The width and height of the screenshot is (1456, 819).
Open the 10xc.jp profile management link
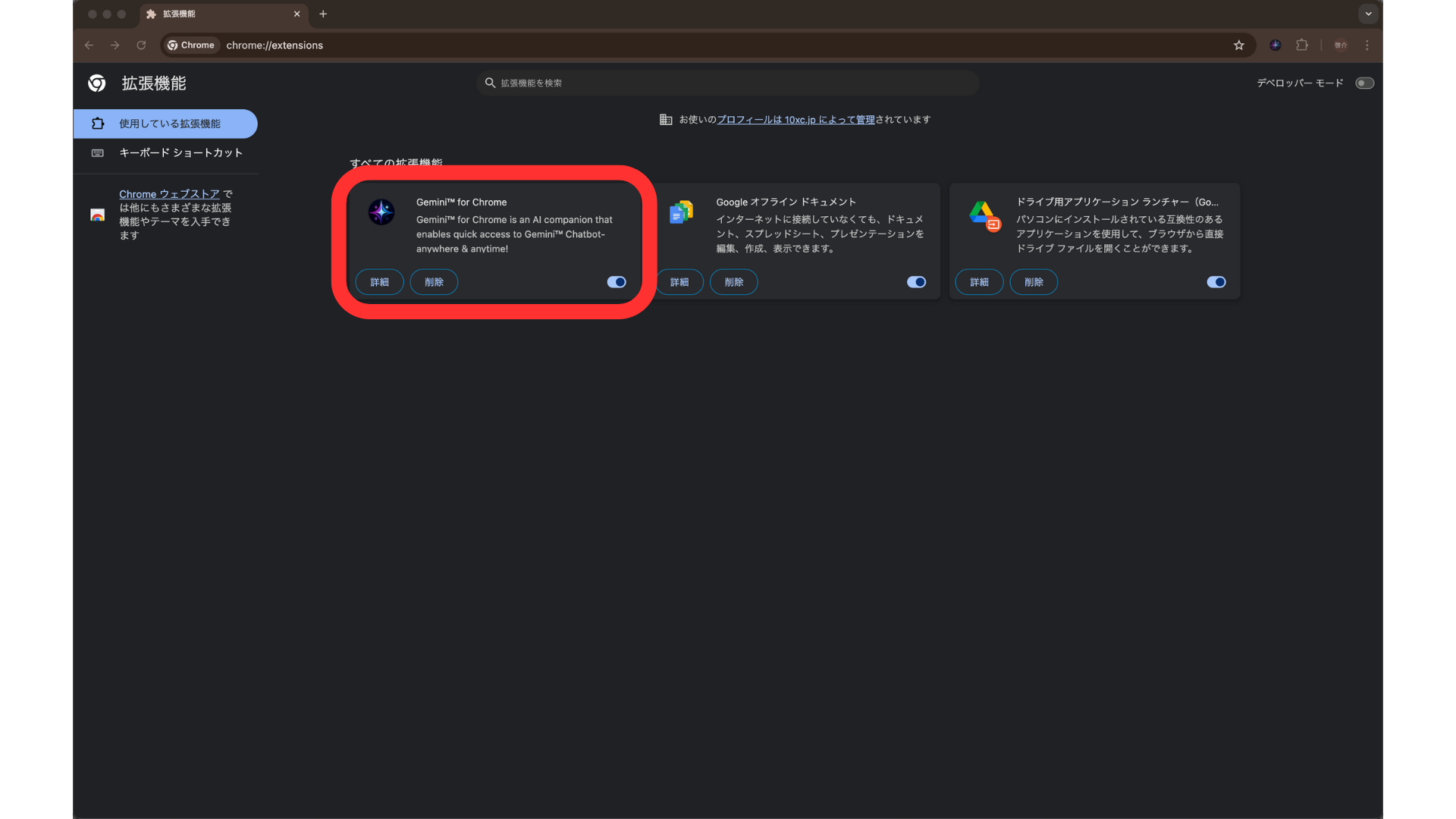[795, 120]
